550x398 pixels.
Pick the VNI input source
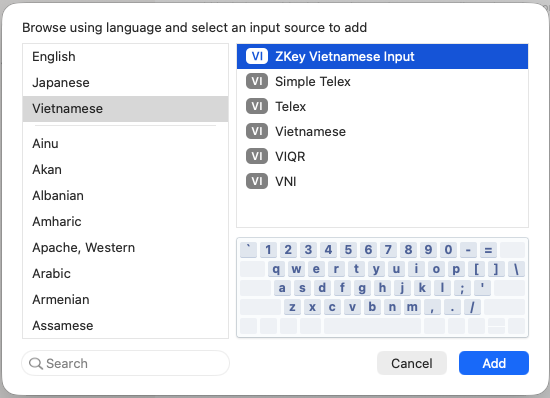point(382,181)
